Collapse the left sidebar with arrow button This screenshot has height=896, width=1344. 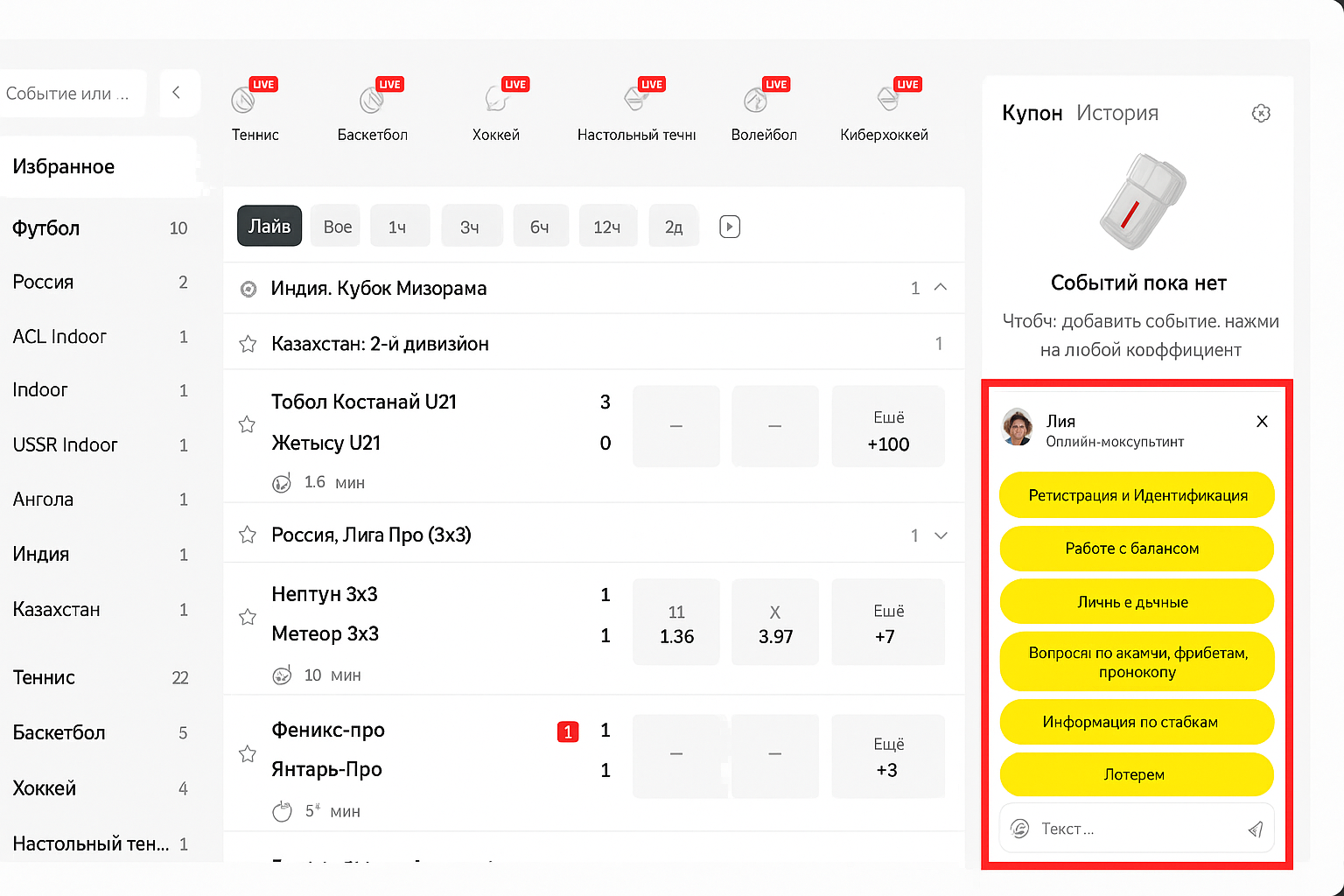point(178,93)
